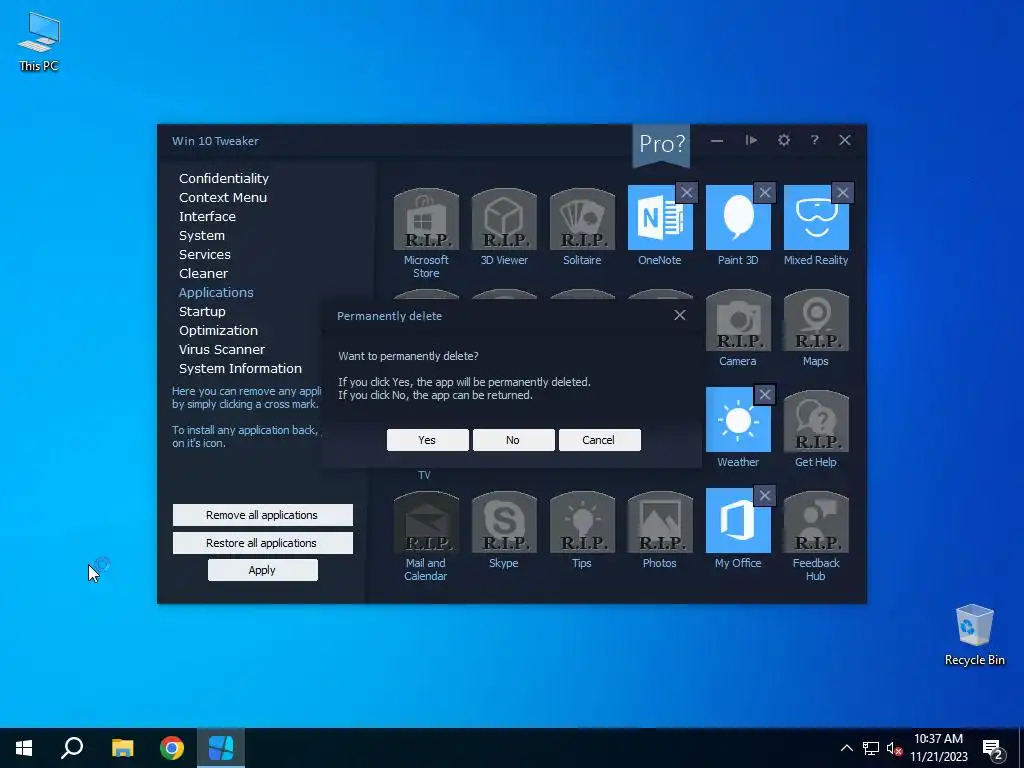Image resolution: width=1024 pixels, height=768 pixels.
Task: Remove My Office using its cross mark
Action: point(765,496)
